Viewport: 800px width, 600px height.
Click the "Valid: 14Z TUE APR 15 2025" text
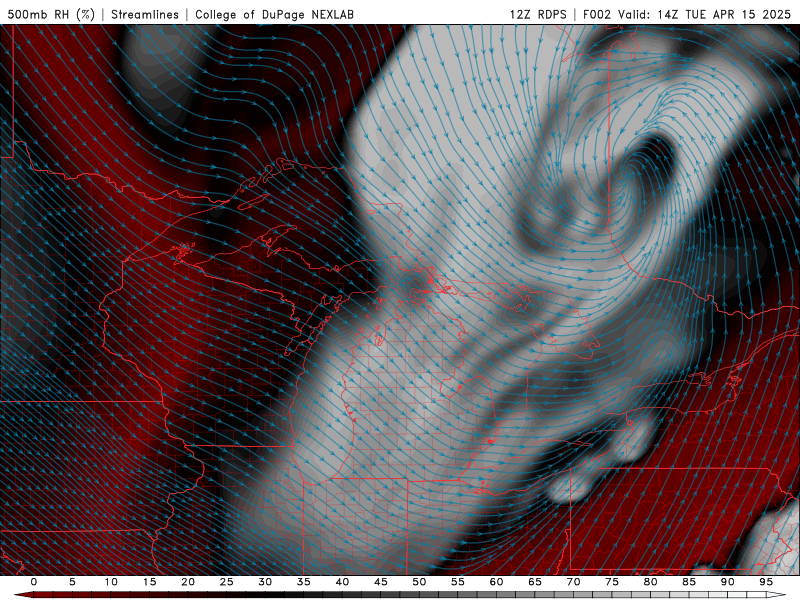pyautogui.click(x=705, y=14)
